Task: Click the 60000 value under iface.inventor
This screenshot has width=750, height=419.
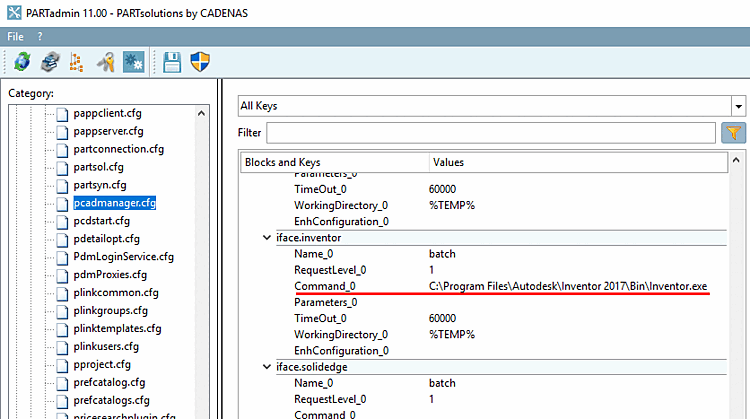Action: point(442,319)
